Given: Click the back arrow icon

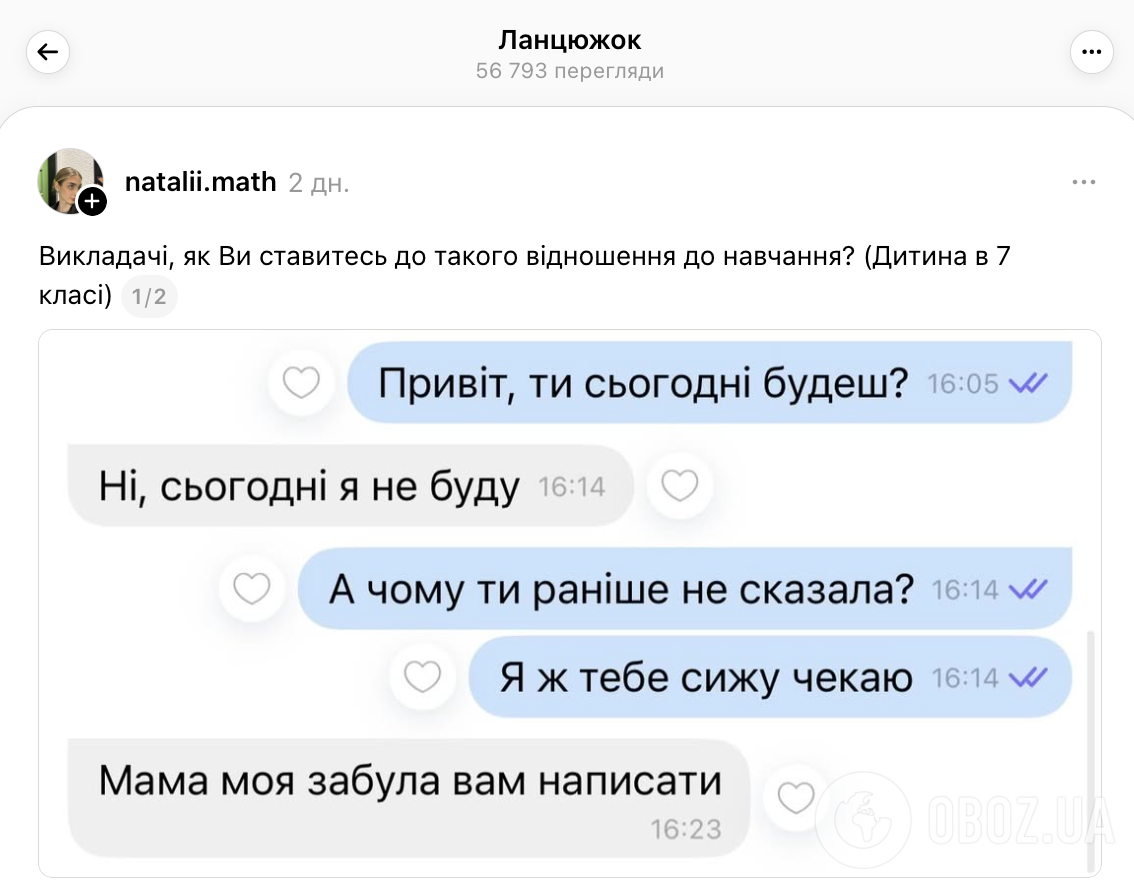Looking at the screenshot, I should (48, 51).
